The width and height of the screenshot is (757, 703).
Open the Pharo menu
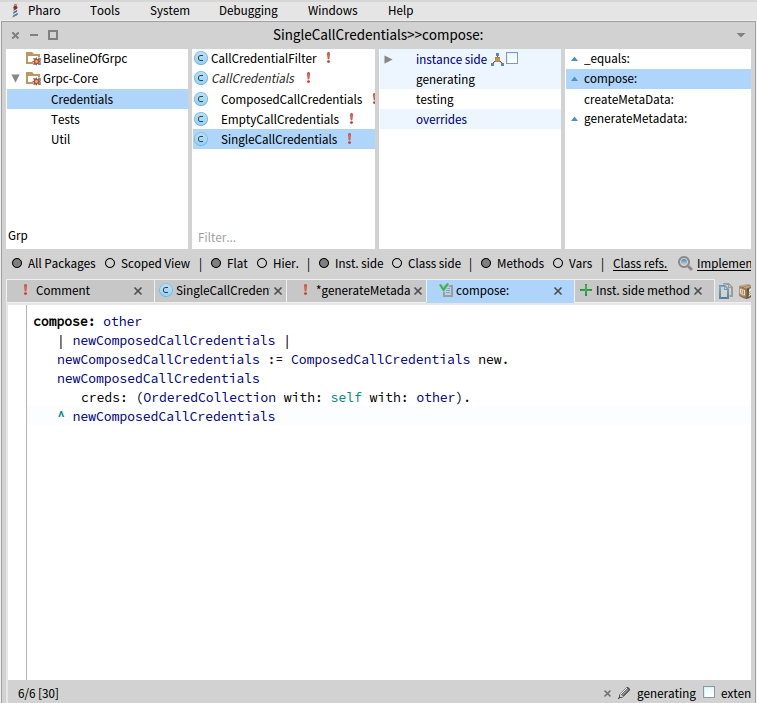44,10
